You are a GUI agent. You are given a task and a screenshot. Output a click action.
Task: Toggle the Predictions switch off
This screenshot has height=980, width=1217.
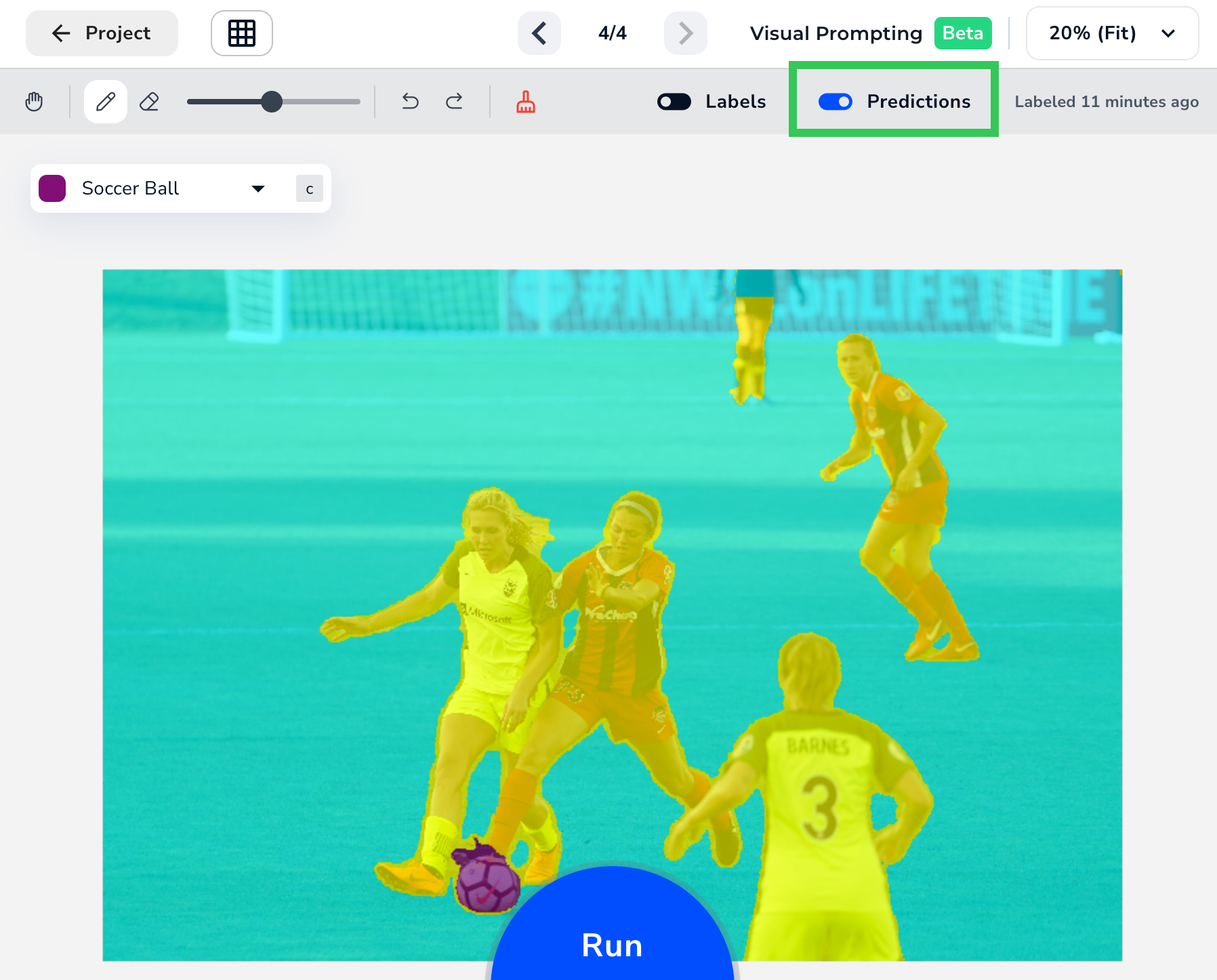[x=836, y=102]
